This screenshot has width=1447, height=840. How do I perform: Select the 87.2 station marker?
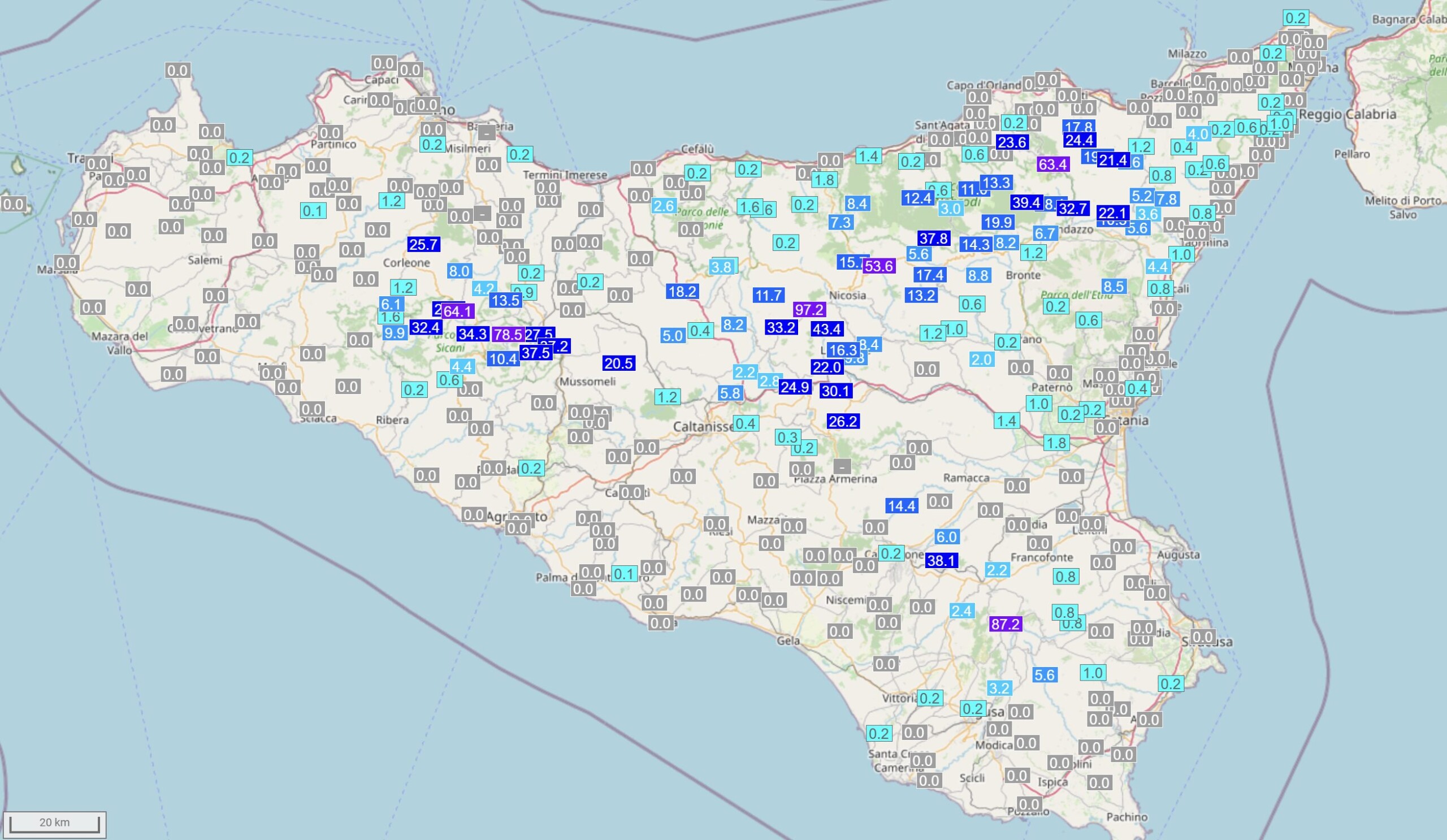1006,624
